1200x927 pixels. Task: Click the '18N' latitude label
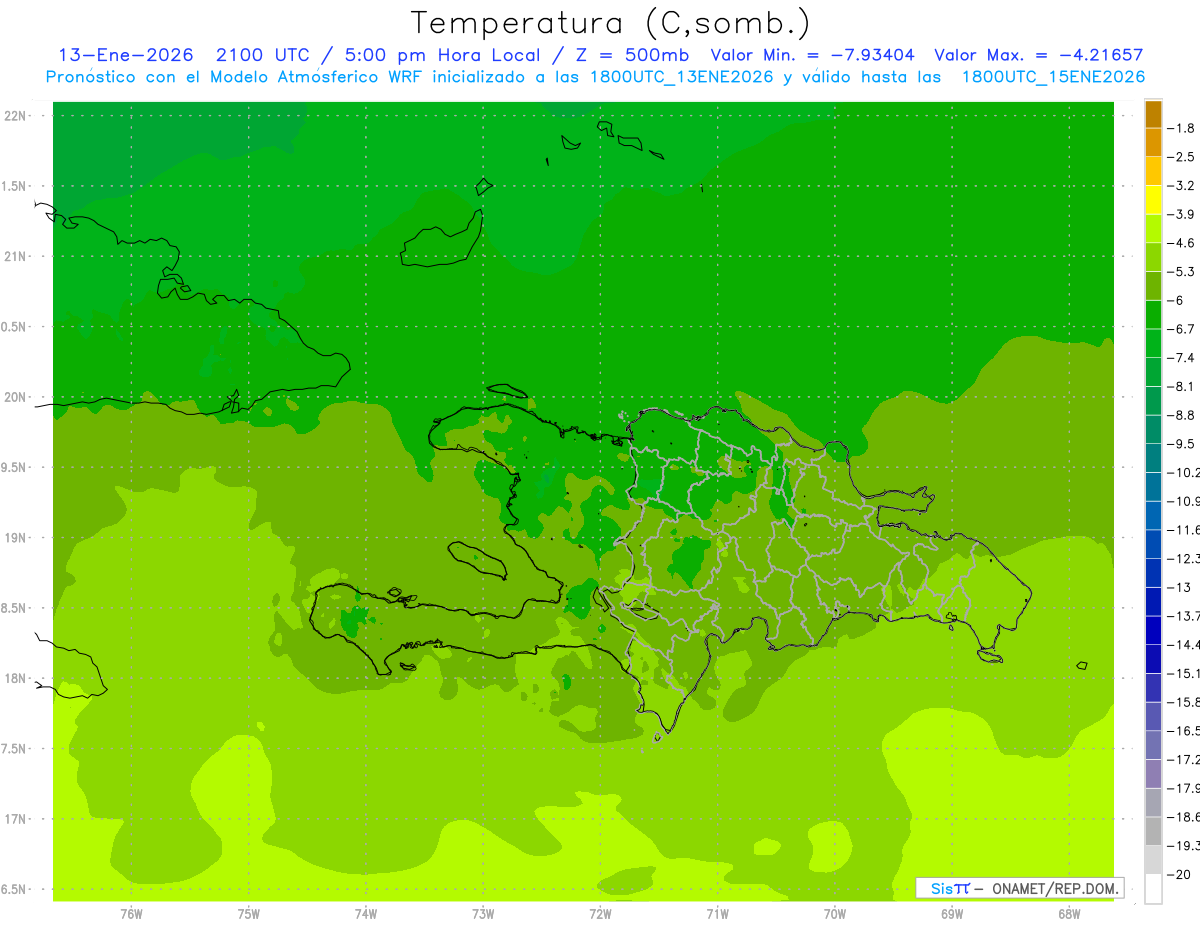point(17,679)
